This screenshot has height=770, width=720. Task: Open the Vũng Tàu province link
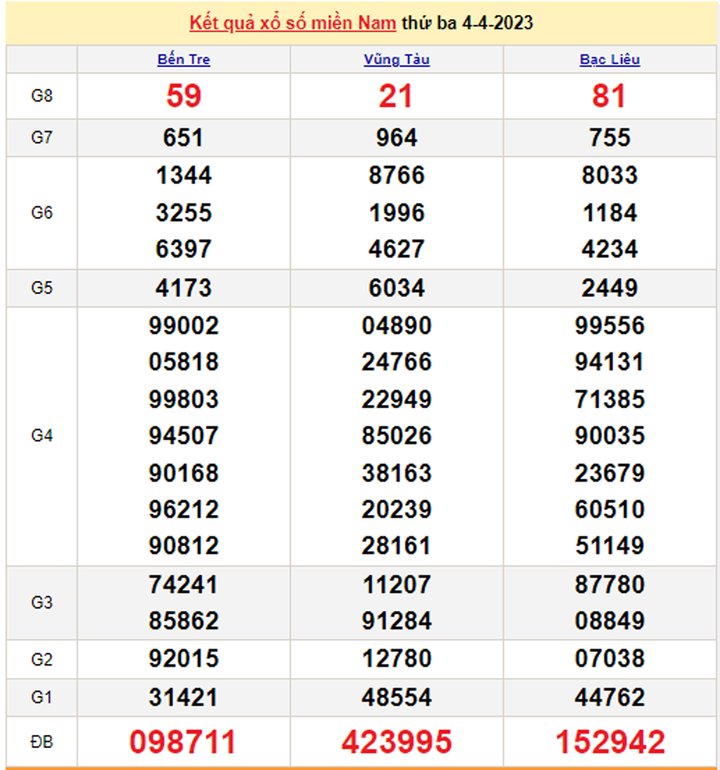[x=396, y=60]
